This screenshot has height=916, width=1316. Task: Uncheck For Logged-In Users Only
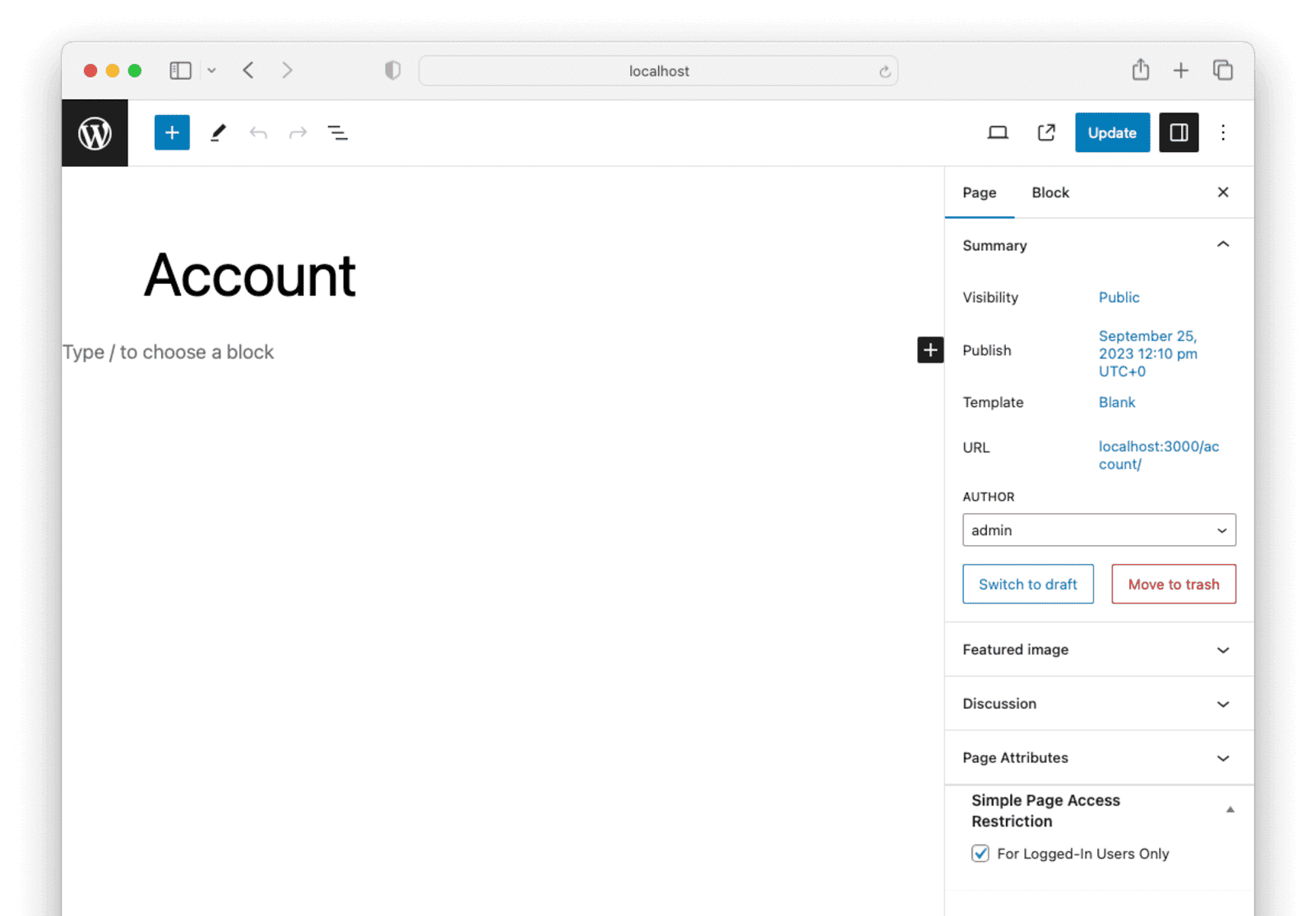click(980, 854)
